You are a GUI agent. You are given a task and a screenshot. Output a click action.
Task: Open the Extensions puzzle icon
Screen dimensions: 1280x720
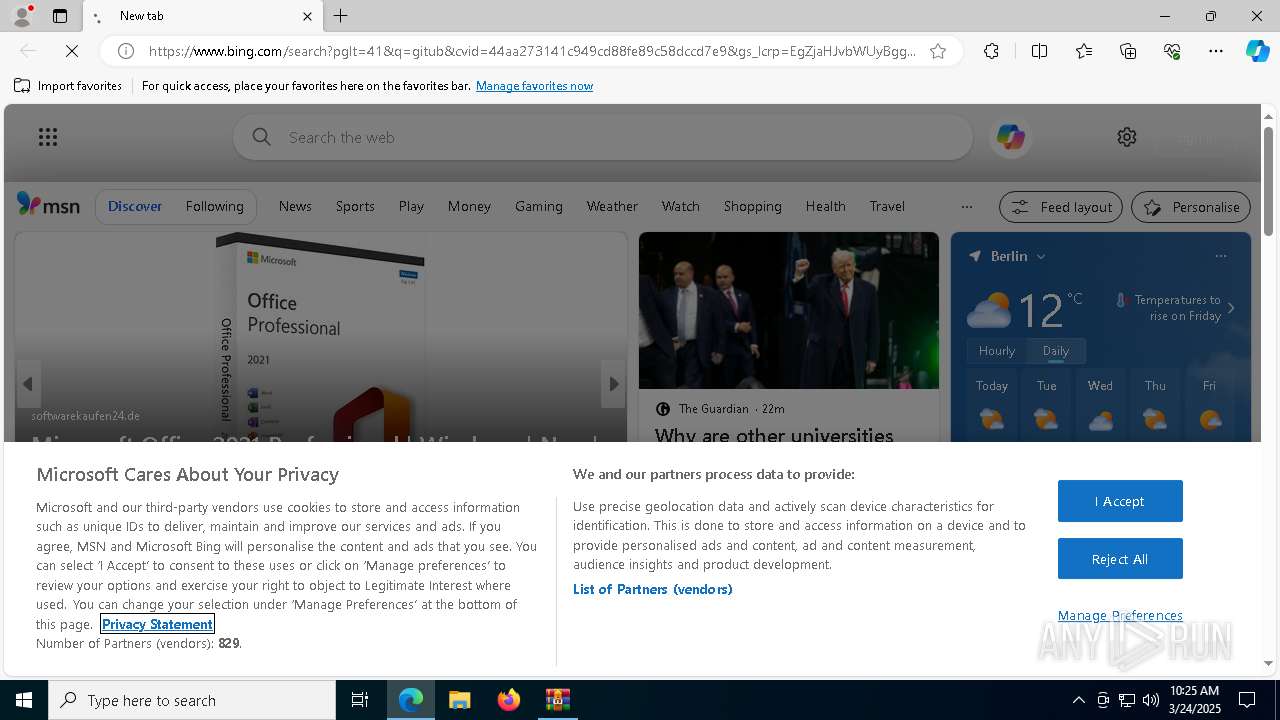[991, 51]
